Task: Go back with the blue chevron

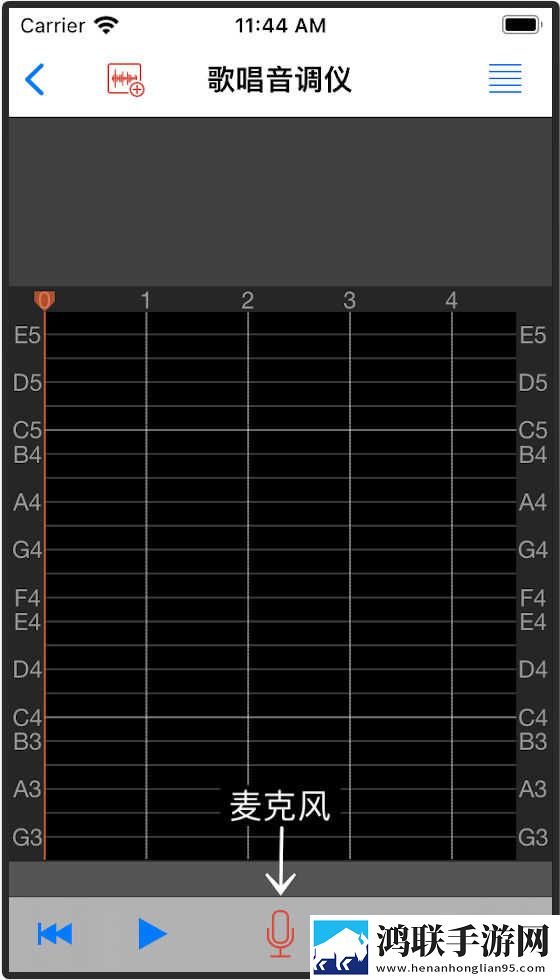Action: coord(34,79)
